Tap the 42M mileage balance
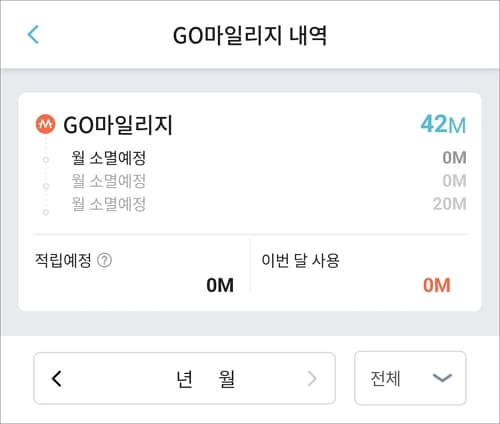500x424 pixels. (x=443, y=124)
